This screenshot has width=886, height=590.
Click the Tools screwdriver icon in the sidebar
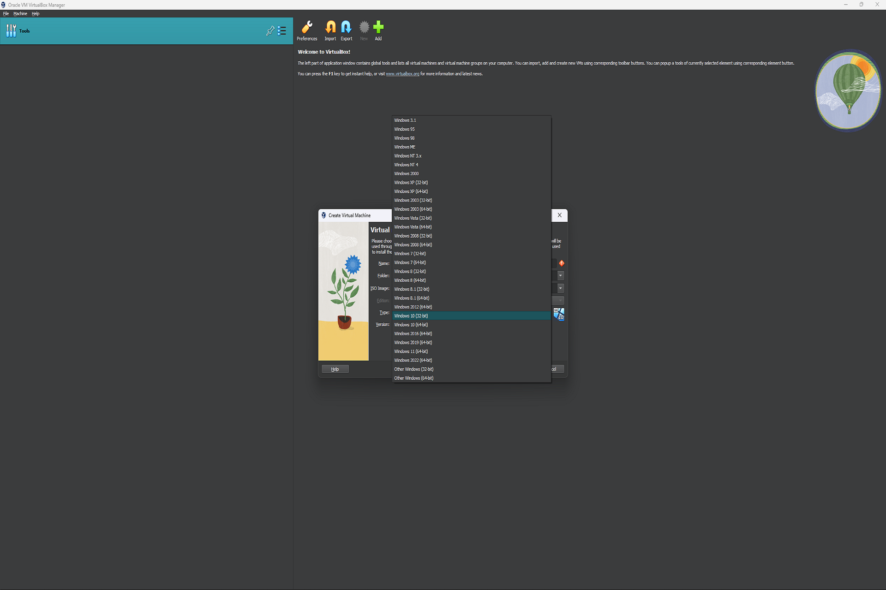coord(12,30)
